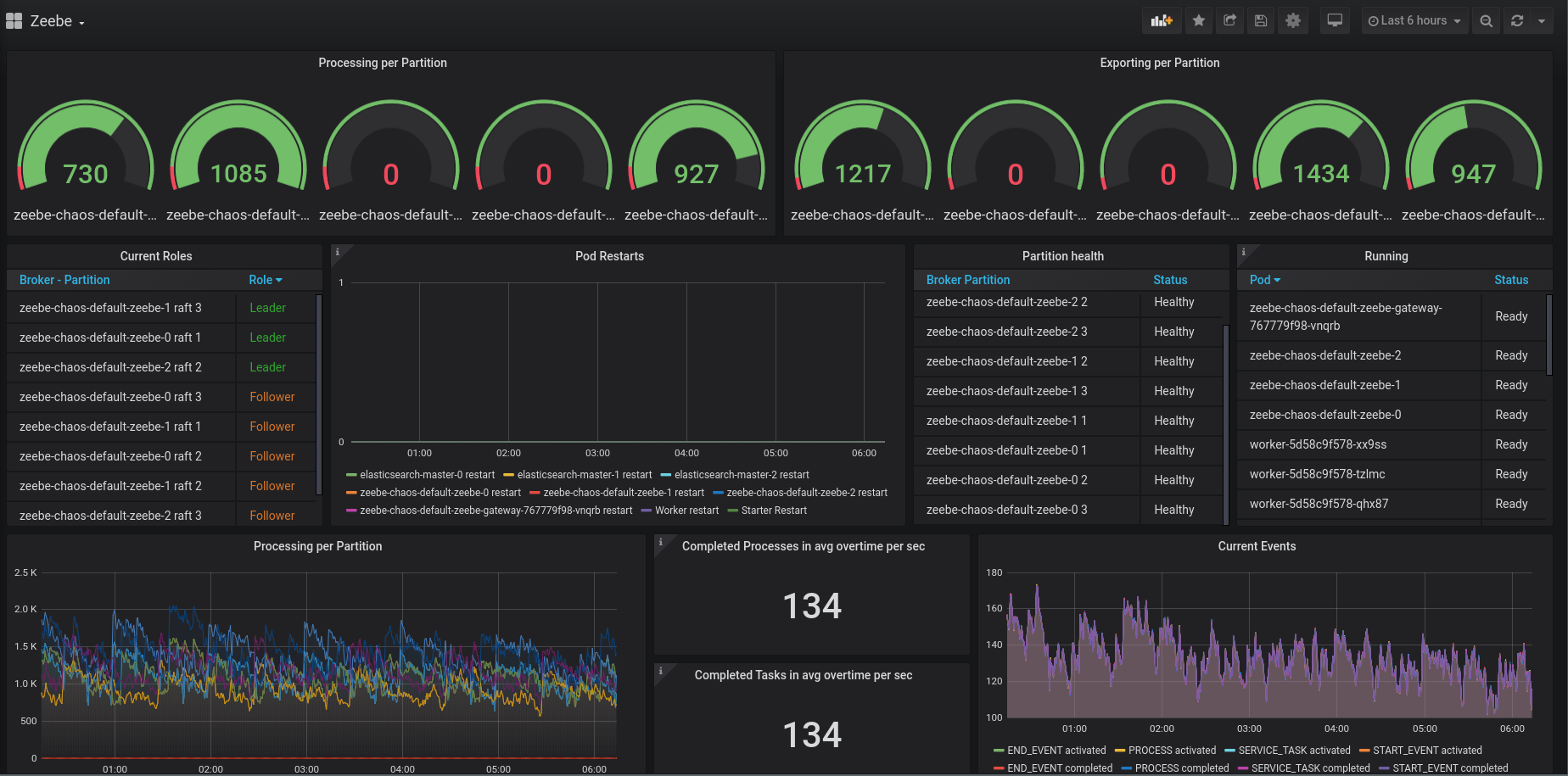Select partition row zeebe-chaos-default-zeebe-0 3
Image resolution: width=1568 pixels, height=776 pixels.
(x=1068, y=510)
